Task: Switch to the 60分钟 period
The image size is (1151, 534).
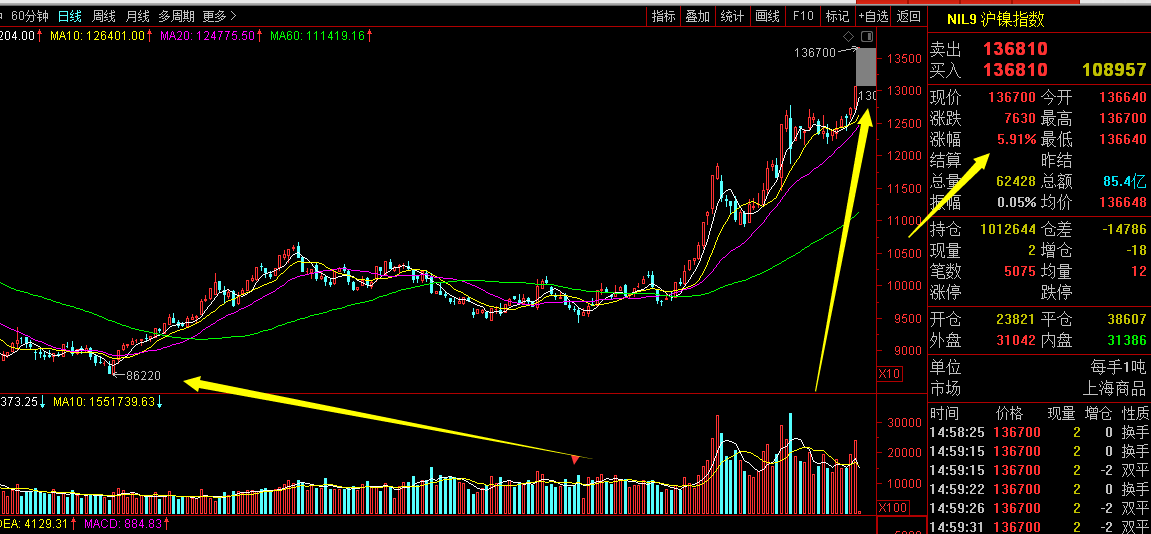Action: pyautogui.click(x=32, y=16)
